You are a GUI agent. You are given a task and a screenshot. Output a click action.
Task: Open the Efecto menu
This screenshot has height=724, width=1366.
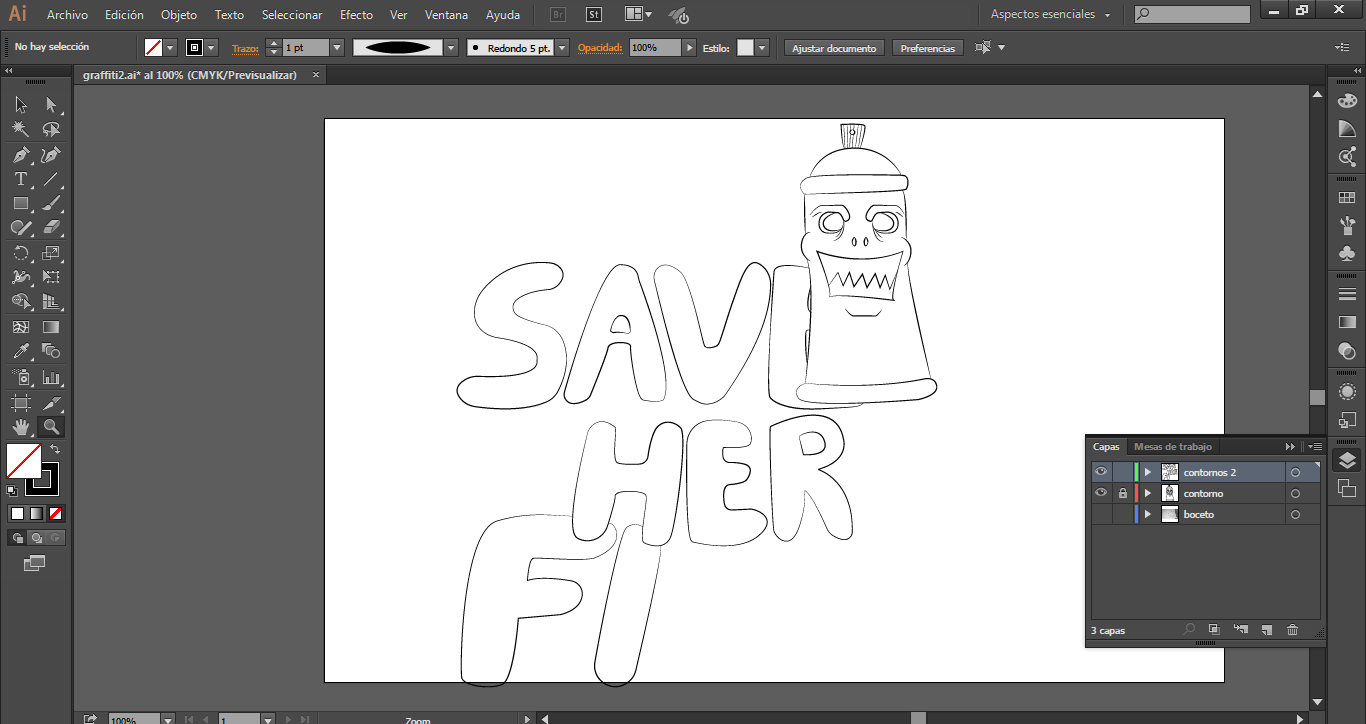pos(356,15)
